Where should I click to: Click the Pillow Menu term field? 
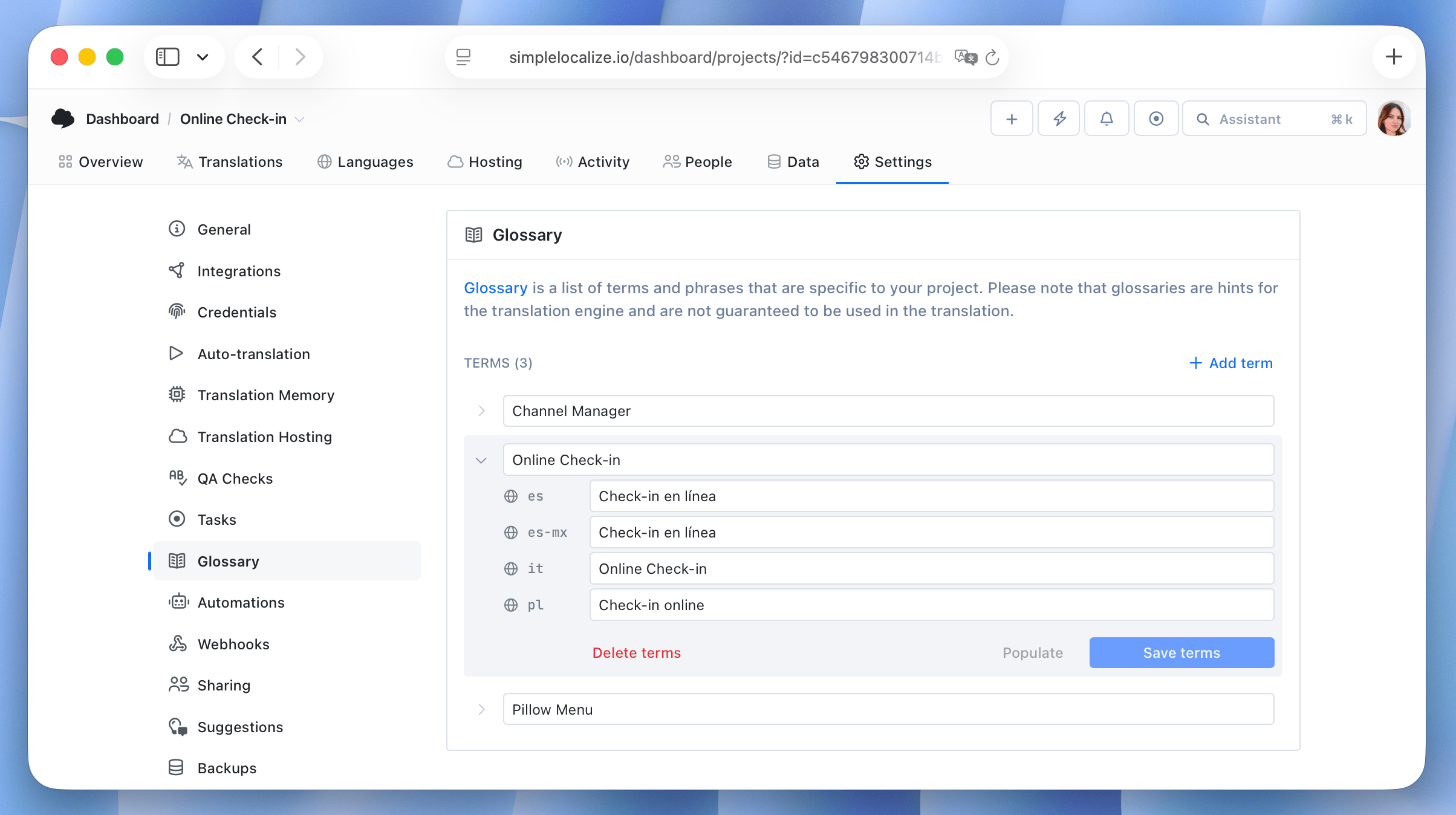pos(888,709)
